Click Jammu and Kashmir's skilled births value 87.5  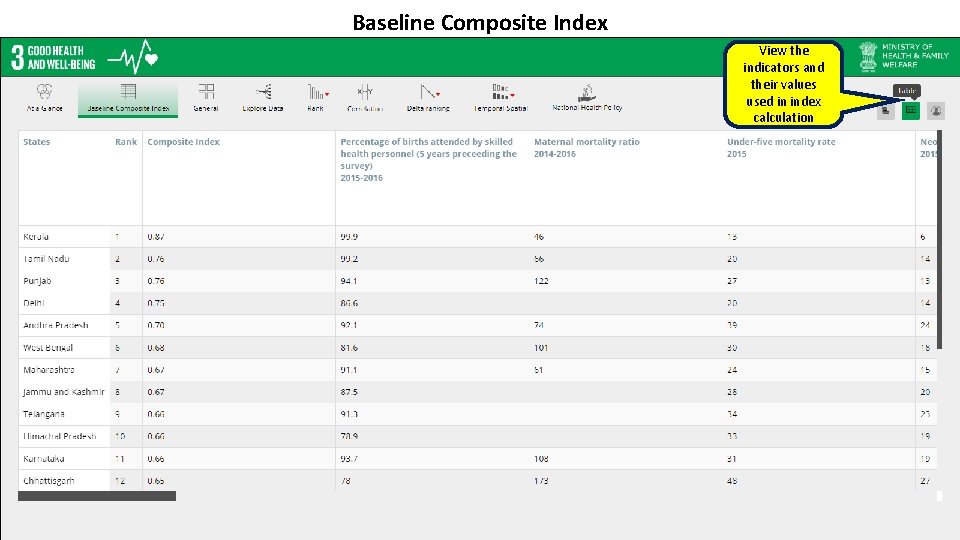click(349, 392)
